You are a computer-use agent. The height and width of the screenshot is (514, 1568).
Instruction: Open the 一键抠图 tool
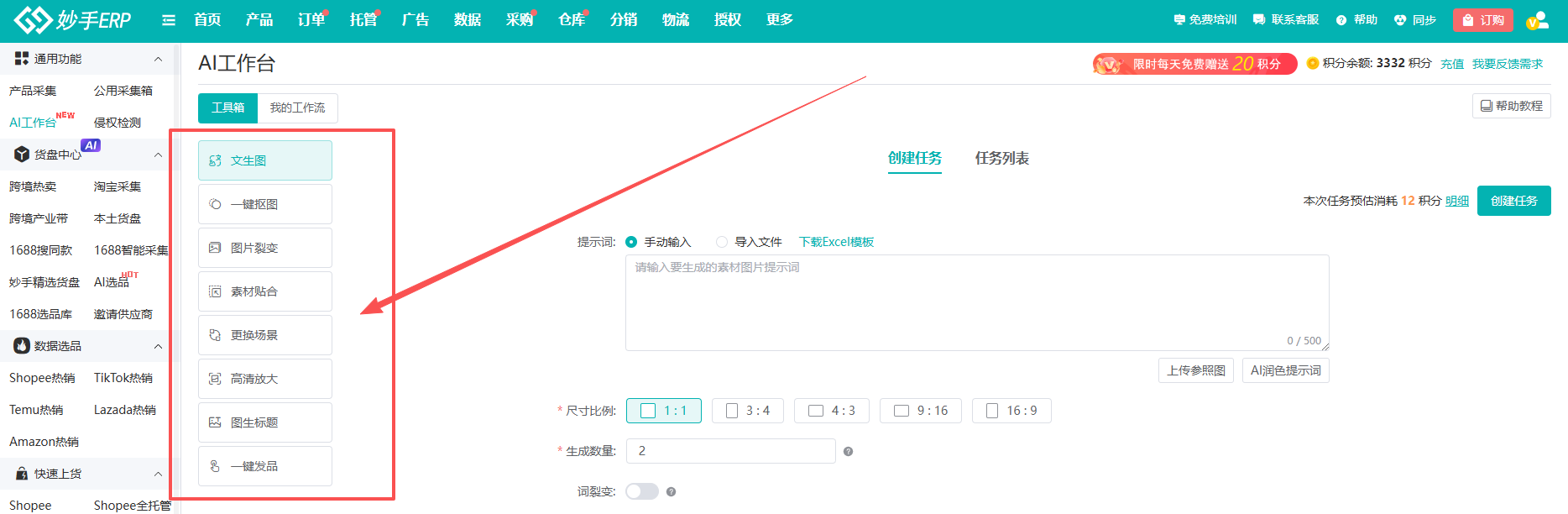pyautogui.click(x=265, y=204)
